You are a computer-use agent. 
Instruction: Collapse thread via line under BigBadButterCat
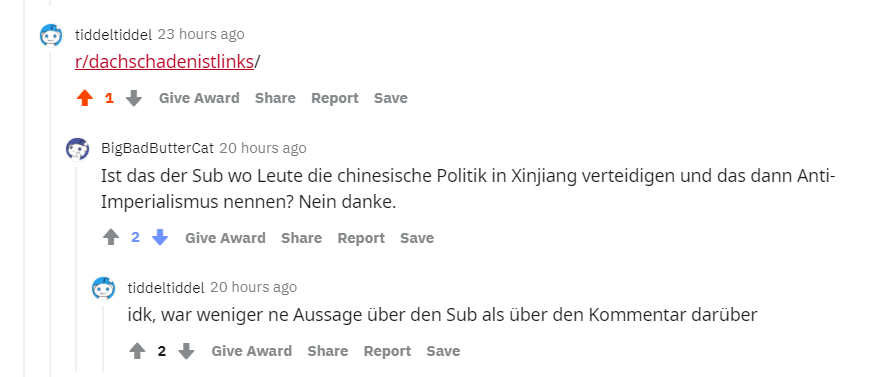(77, 268)
